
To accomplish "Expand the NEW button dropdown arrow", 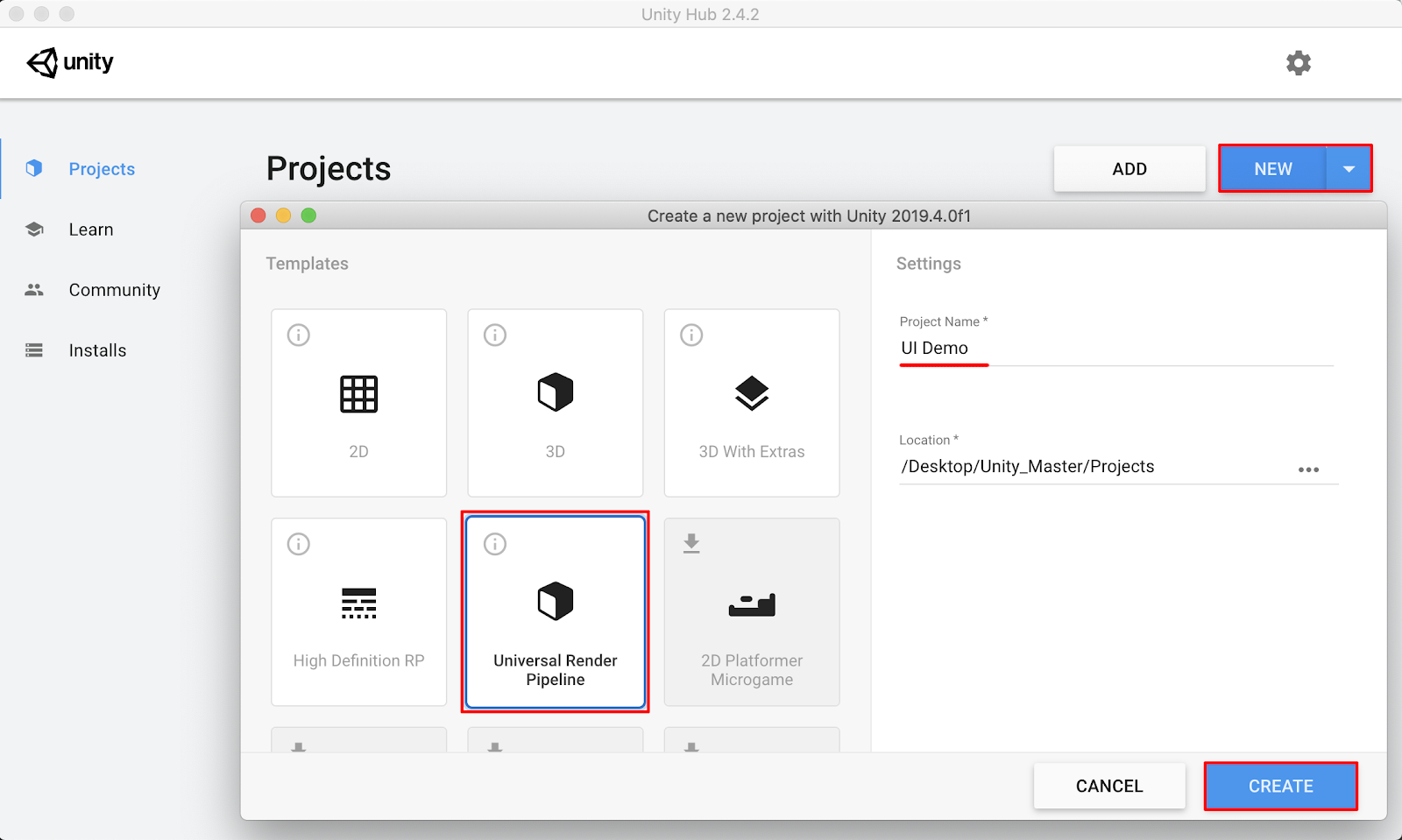I will coord(1349,169).
